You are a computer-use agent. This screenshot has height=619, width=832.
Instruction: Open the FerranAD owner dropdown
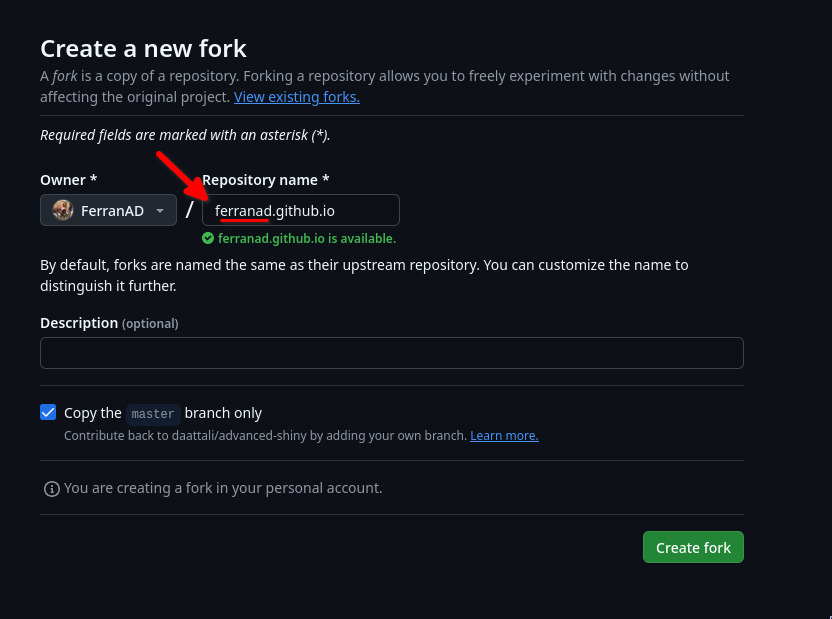click(x=108, y=210)
